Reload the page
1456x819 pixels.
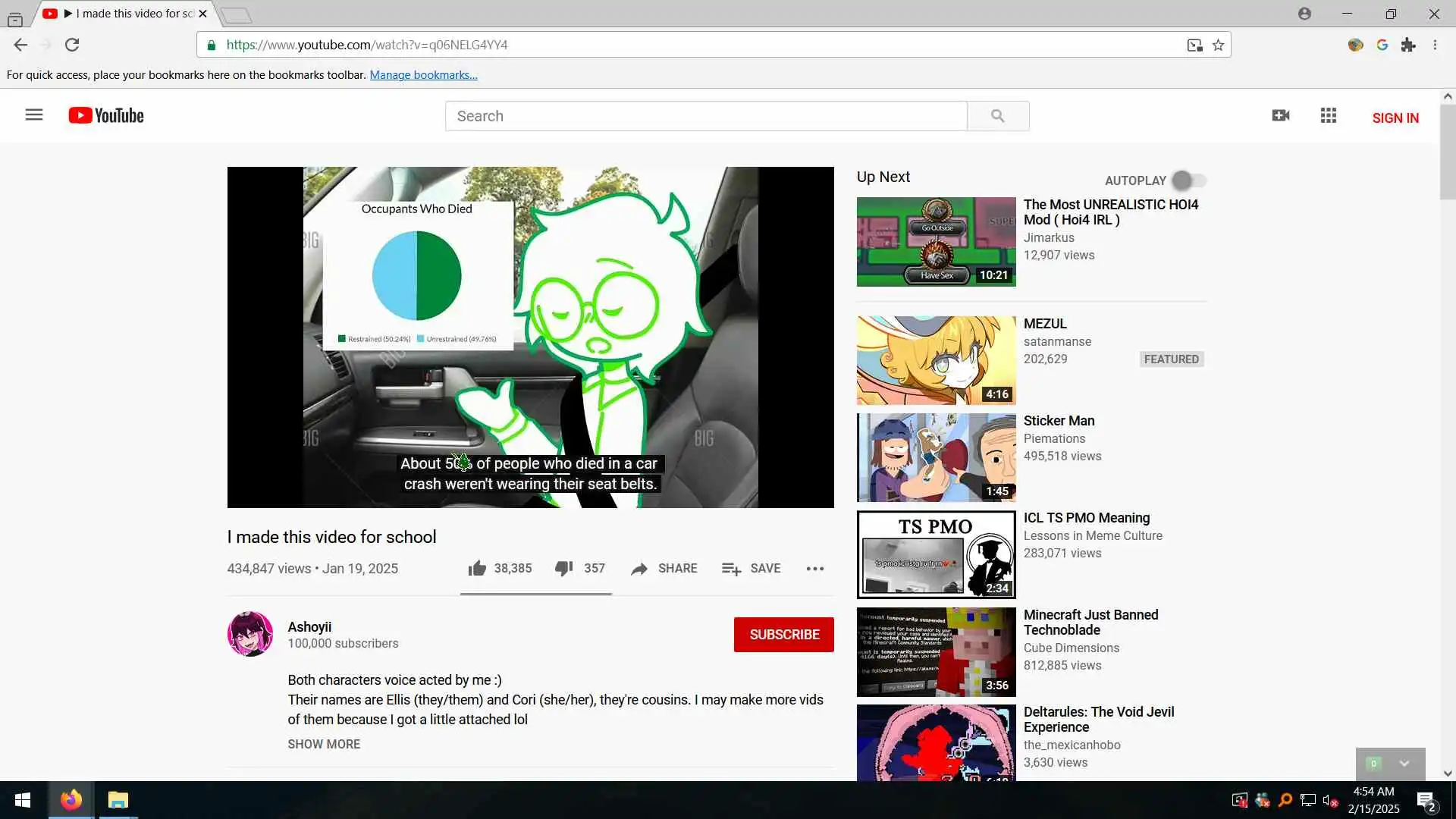[x=72, y=45]
